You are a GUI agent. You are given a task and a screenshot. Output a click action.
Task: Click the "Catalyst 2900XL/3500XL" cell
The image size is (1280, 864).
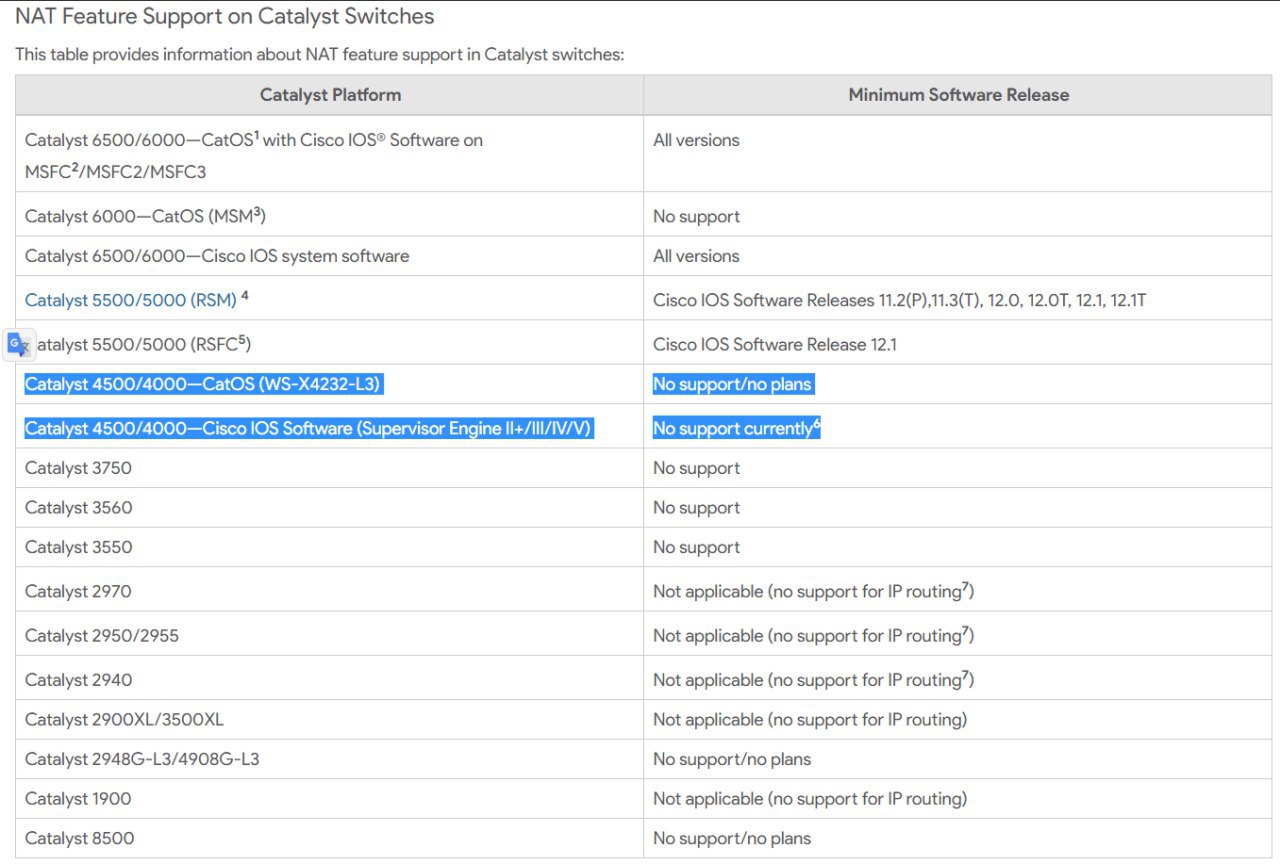pyautogui.click(x=330, y=720)
